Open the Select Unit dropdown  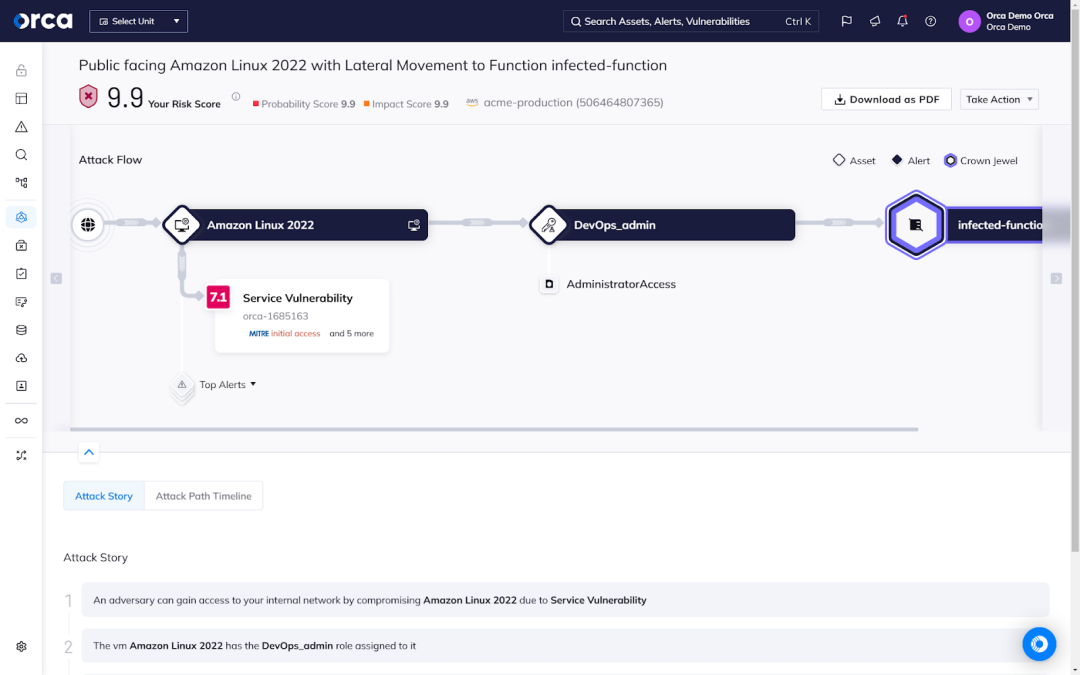(138, 21)
